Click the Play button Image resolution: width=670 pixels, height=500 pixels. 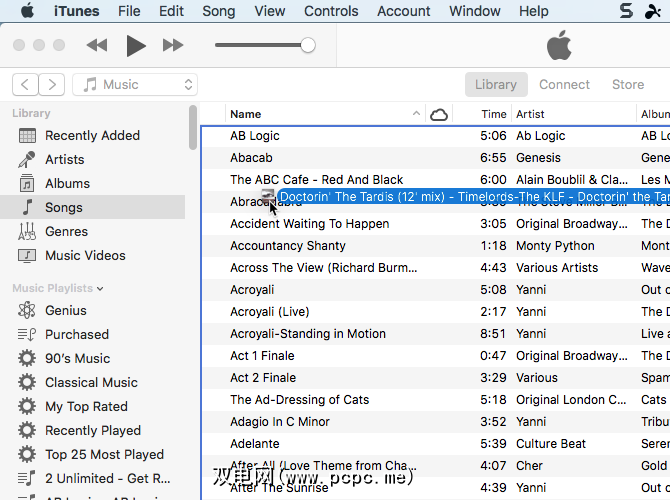[136, 45]
